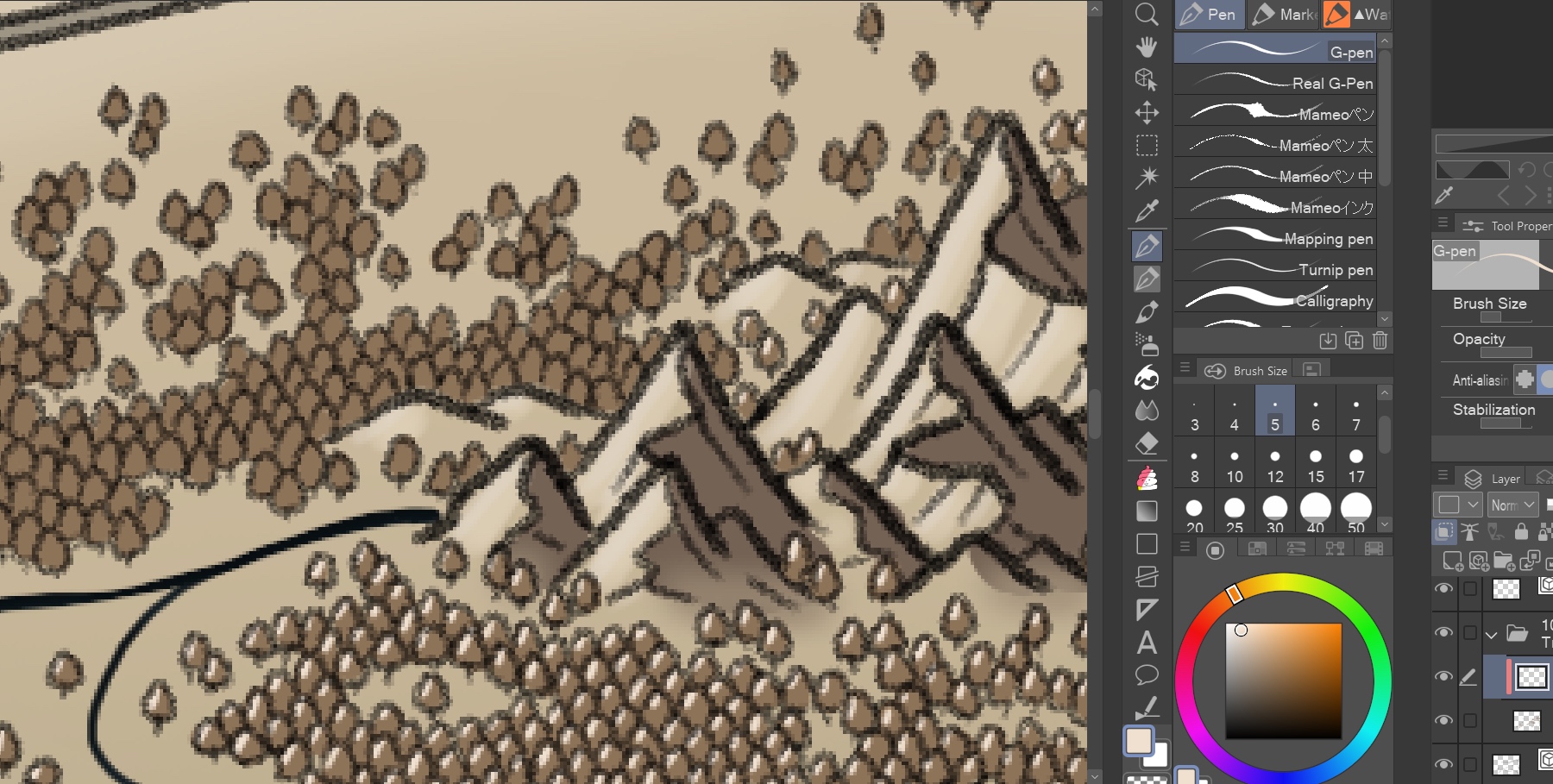Image resolution: width=1553 pixels, height=784 pixels.
Task: Hide the currently selected layer
Action: (1443, 677)
